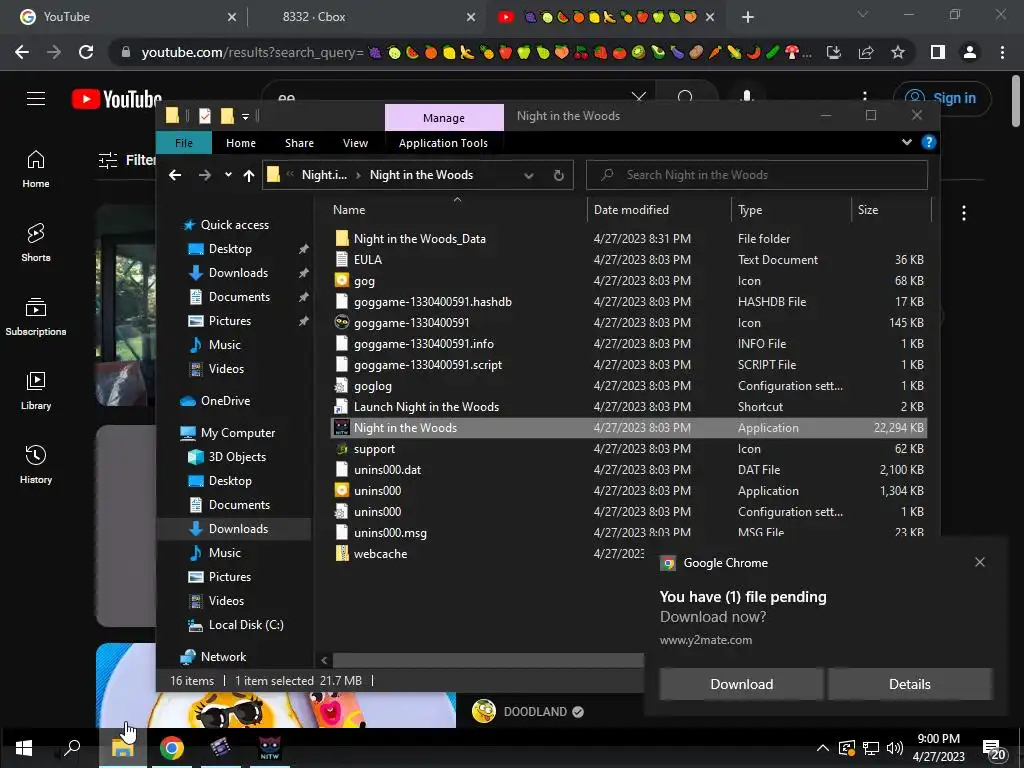Reload the Chrome page
1024x768 pixels.
point(86,52)
